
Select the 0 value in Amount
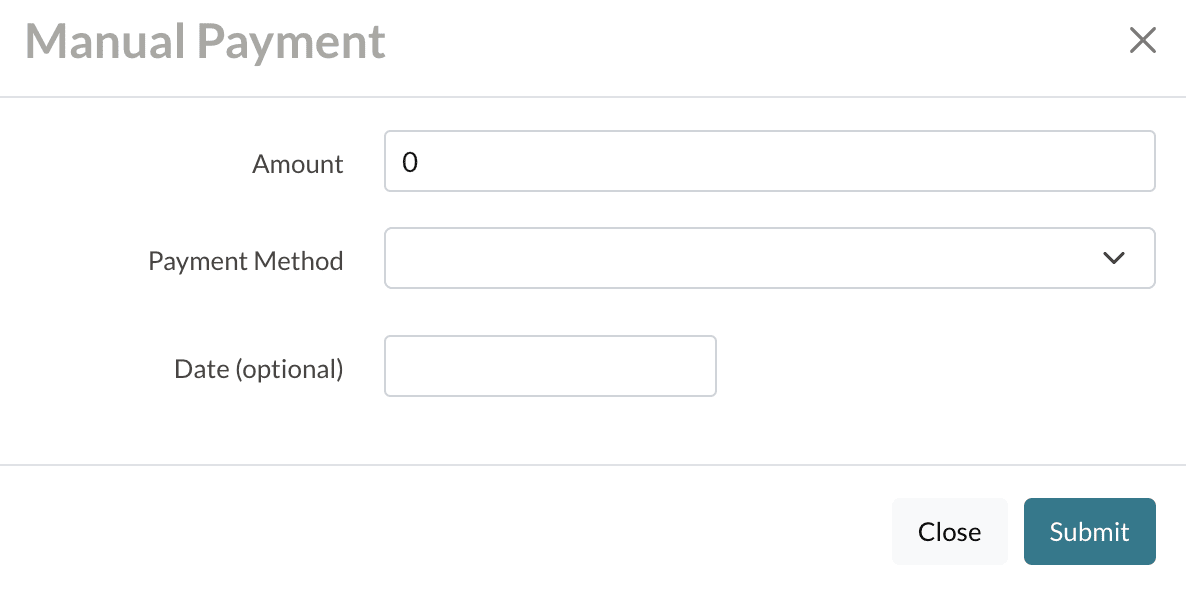coord(410,162)
